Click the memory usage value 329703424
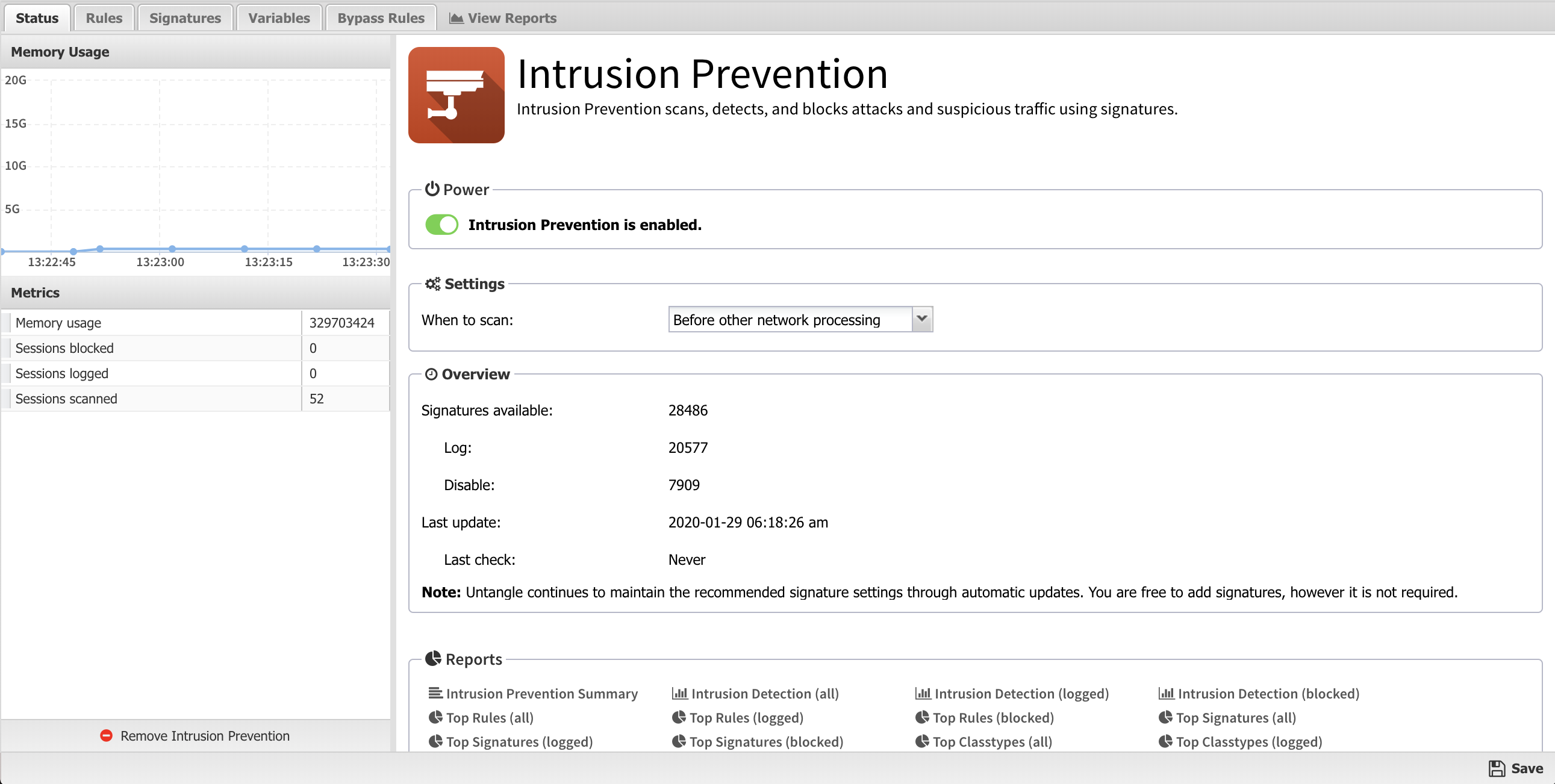1555x784 pixels. click(341, 323)
